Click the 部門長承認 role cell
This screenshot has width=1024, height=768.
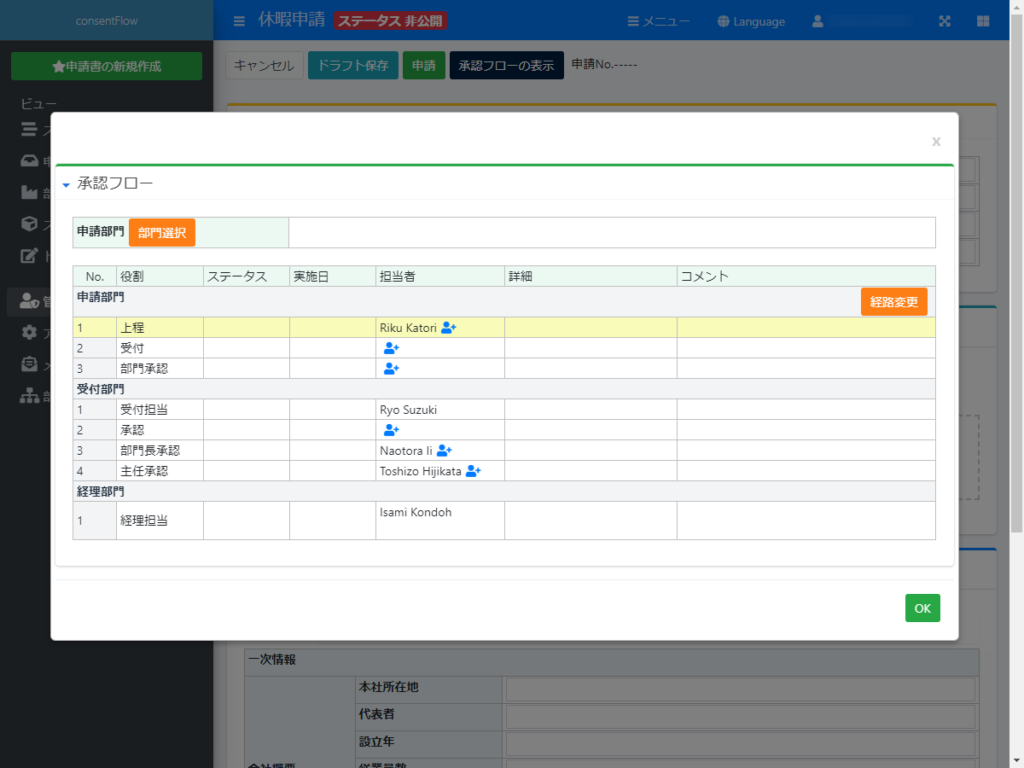coord(159,451)
